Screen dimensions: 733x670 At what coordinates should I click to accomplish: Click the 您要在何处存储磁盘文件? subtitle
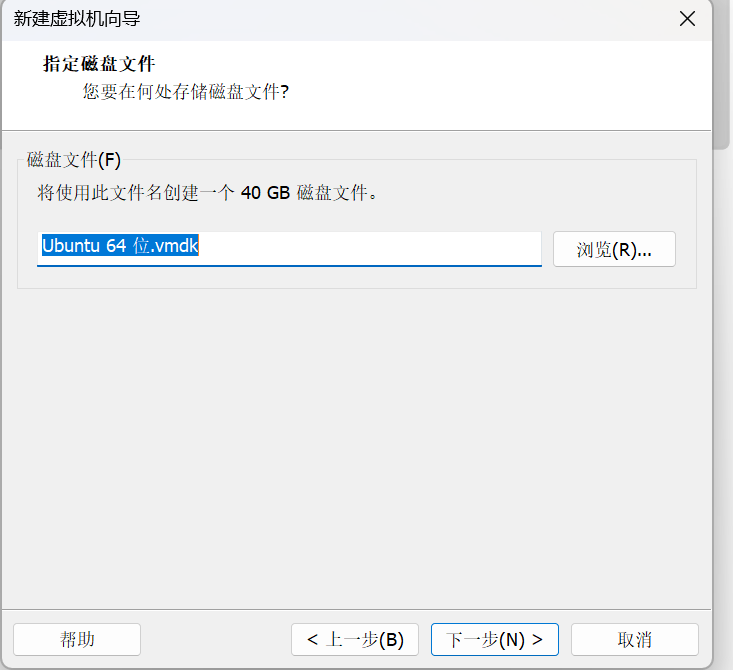pyautogui.click(x=186, y=92)
